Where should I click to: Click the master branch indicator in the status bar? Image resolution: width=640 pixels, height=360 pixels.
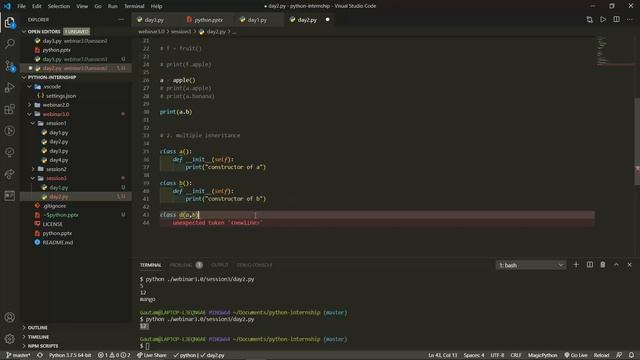click(18, 355)
